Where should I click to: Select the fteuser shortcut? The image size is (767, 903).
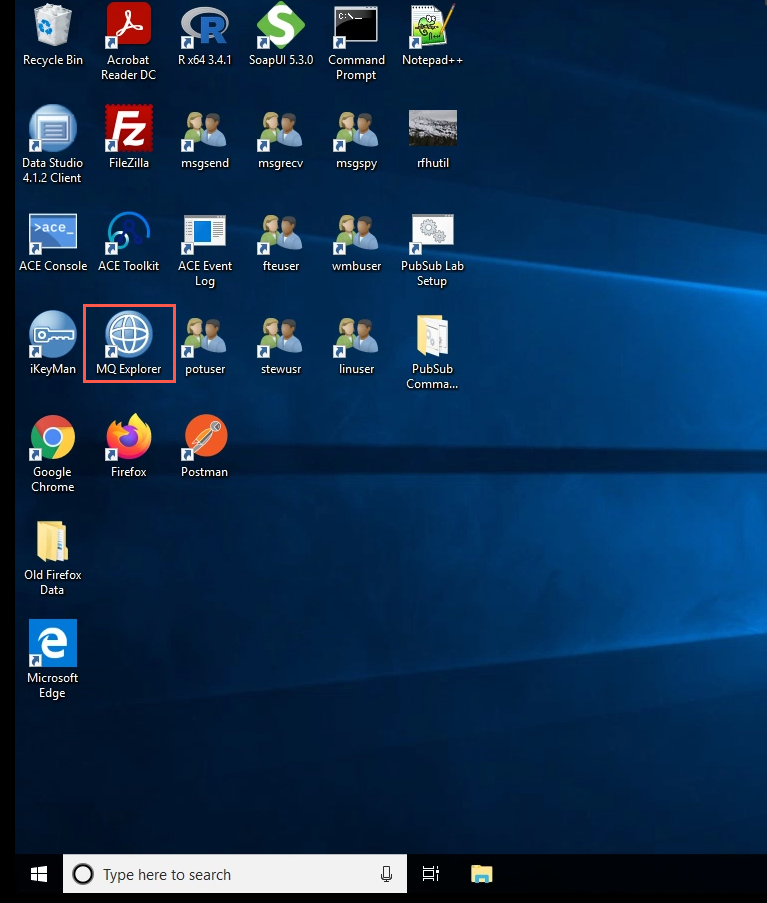[x=280, y=242]
